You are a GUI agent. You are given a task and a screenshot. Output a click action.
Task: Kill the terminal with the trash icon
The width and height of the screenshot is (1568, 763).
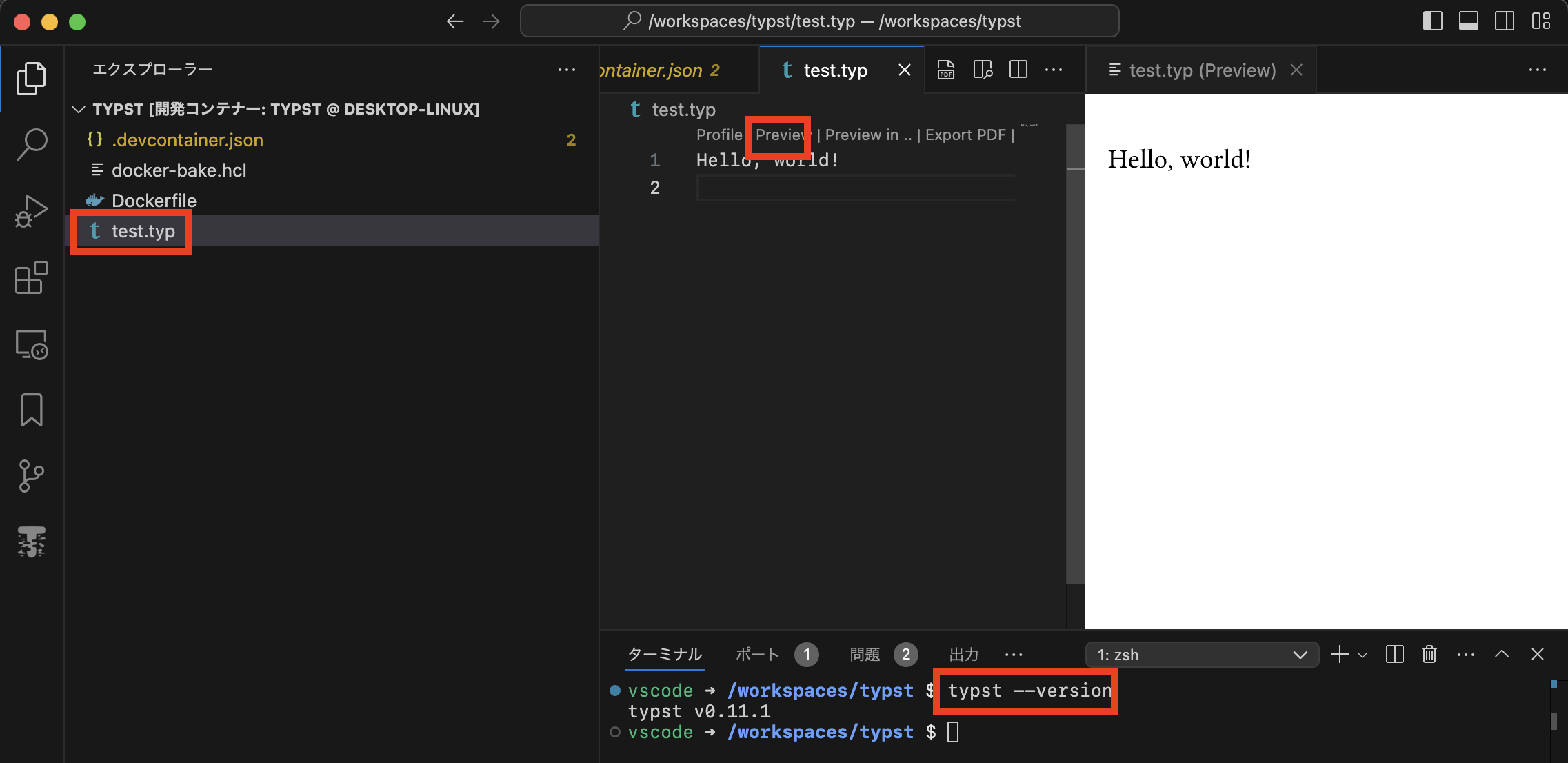point(1429,654)
